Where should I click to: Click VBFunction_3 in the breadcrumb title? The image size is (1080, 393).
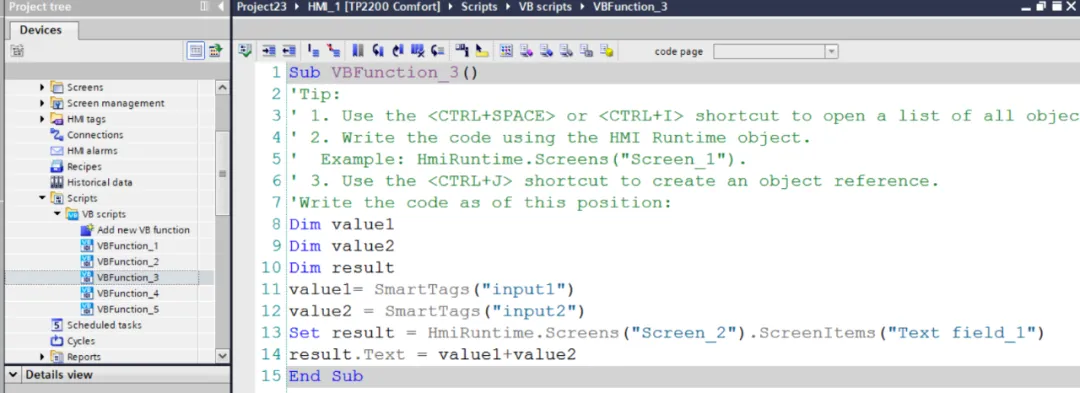[630, 7]
